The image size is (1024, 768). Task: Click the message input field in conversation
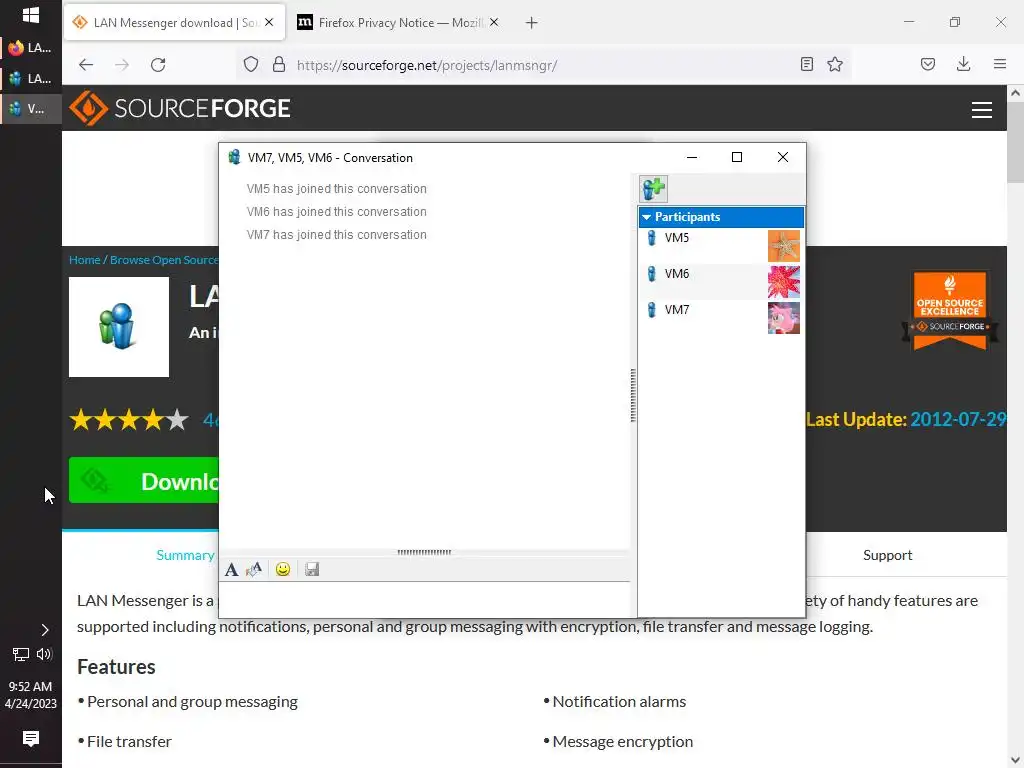[425, 599]
